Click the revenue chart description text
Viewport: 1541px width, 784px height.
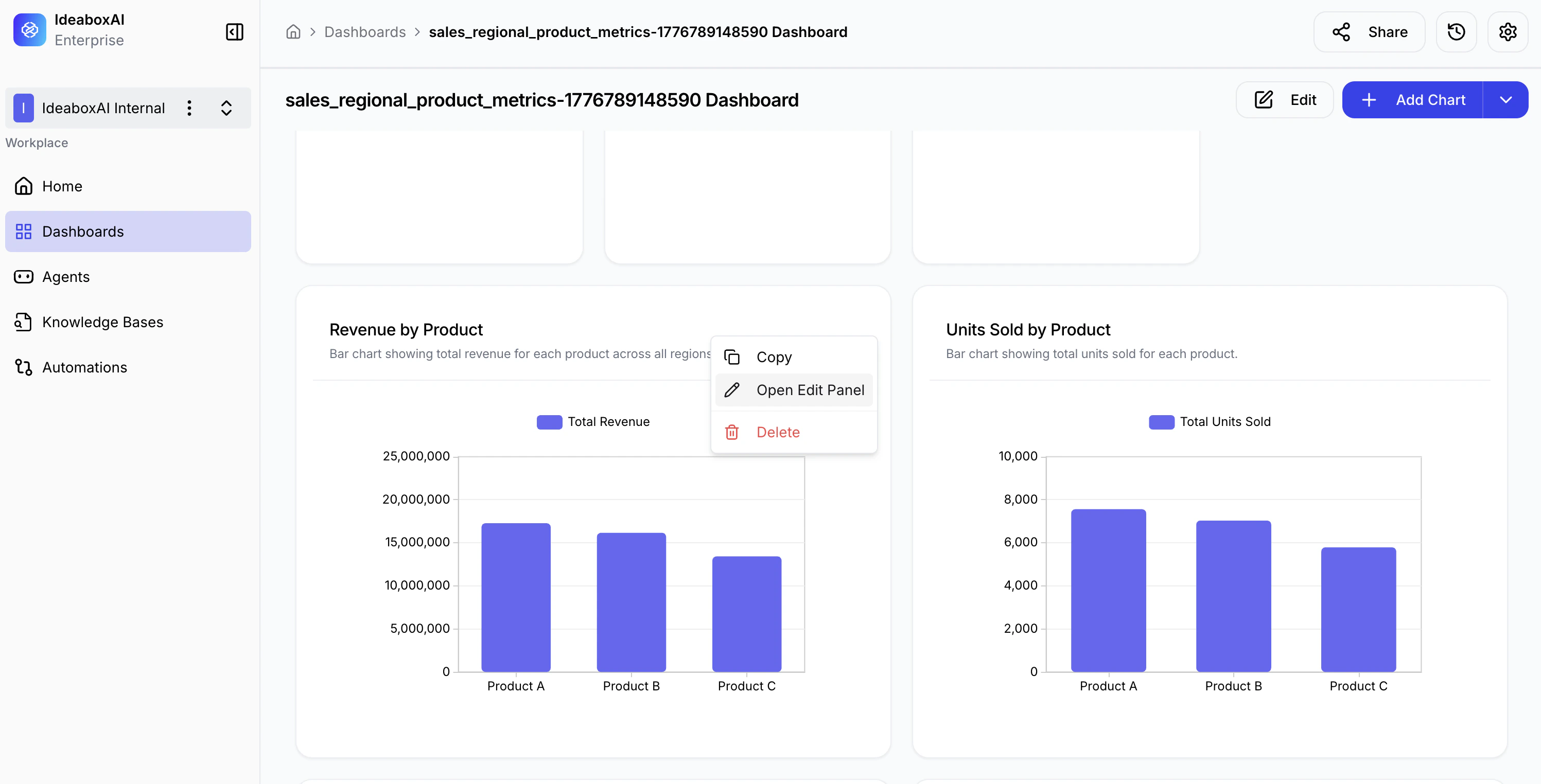coord(520,354)
